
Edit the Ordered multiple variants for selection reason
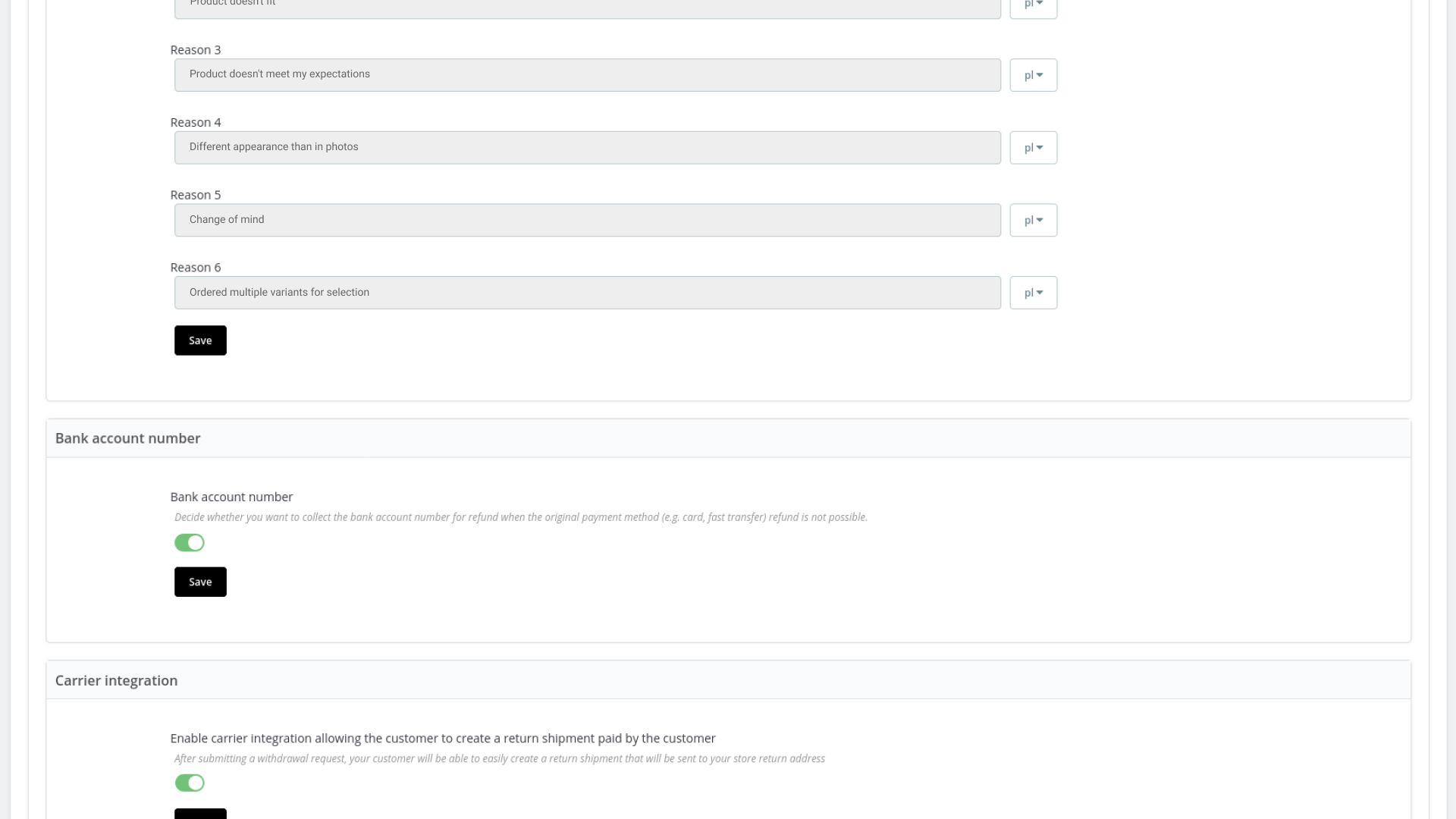(587, 292)
